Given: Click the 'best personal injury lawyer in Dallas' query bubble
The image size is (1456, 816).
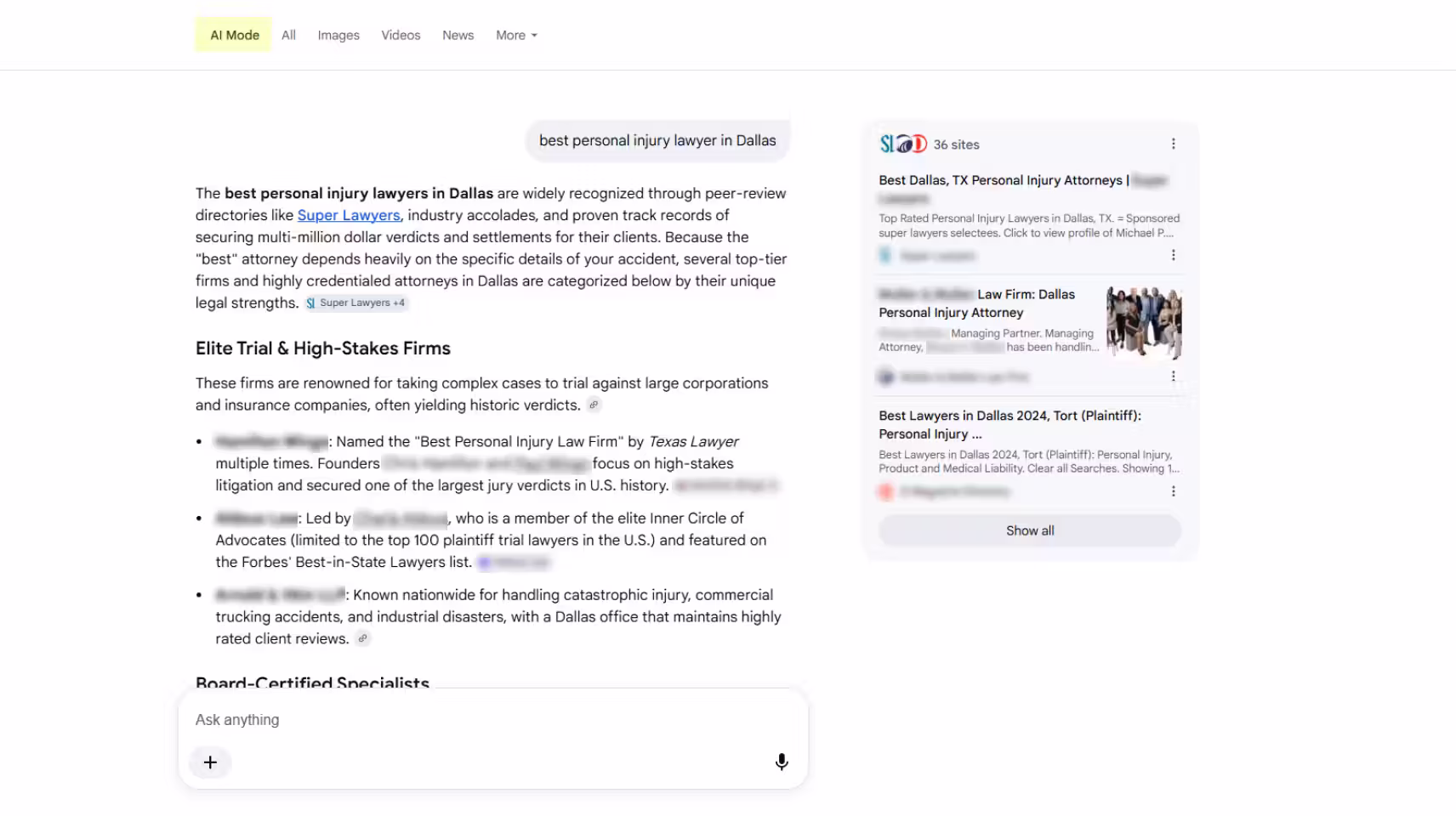Looking at the screenshot, I should click(x=657, y=140).
